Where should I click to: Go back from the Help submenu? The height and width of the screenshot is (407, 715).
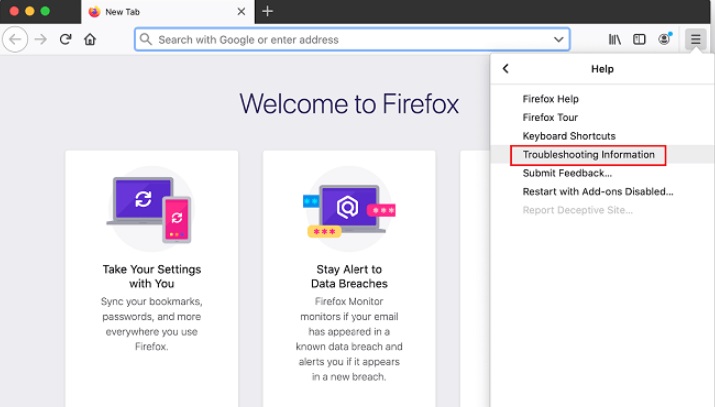(506, 69)
